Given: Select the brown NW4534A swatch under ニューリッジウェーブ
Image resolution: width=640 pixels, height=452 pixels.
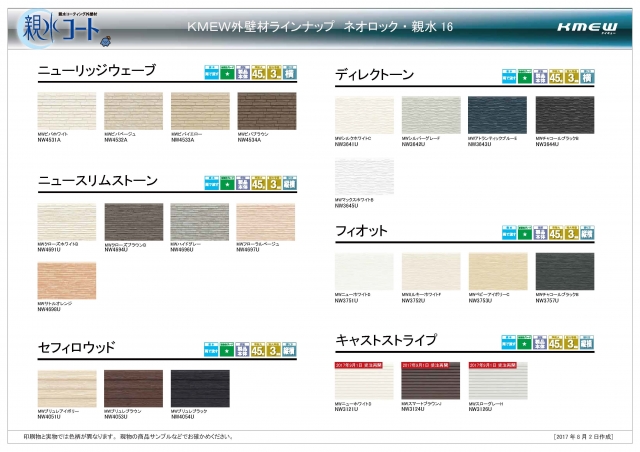Looking at the screenshot, I should [x=267, y=111].
